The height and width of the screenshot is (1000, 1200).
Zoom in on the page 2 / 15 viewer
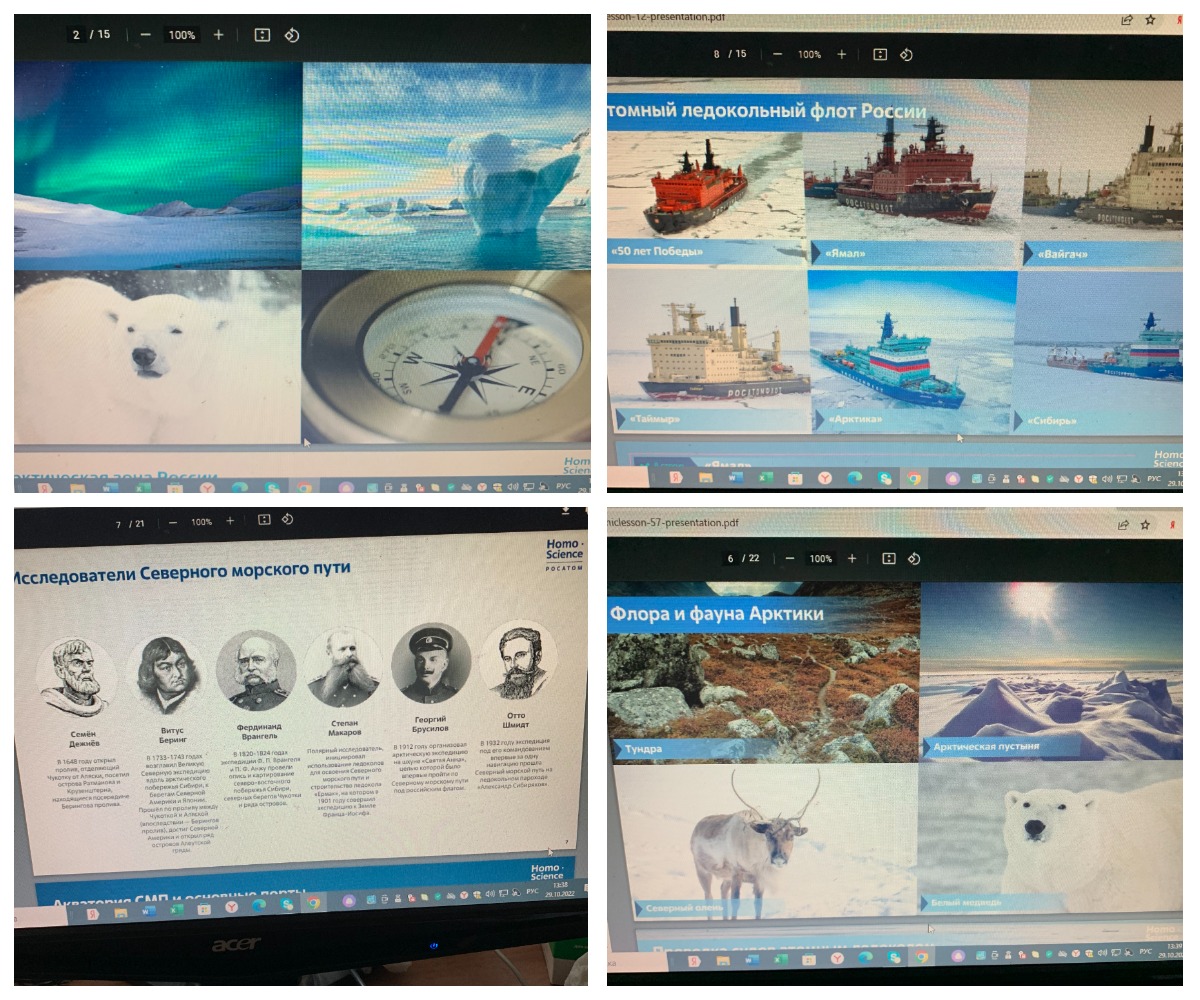pos(219,35)
